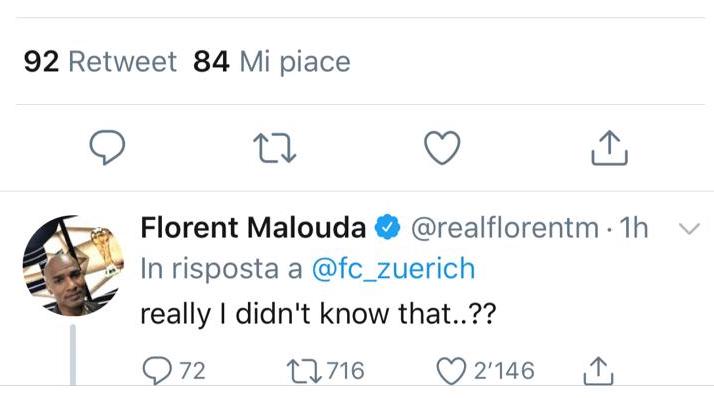Tap the retweet icon under main tweet

(x=275, y=148)
